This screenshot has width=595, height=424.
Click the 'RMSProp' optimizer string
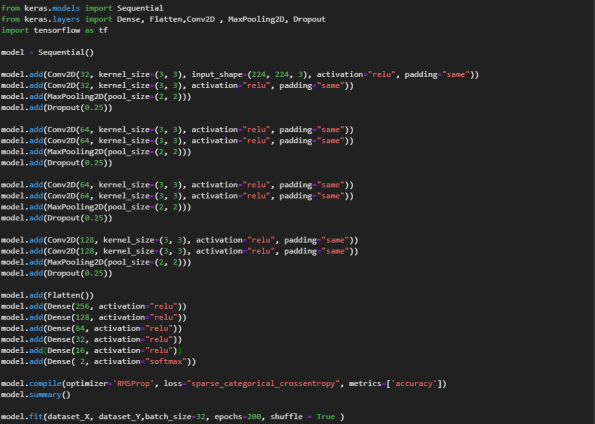click(x=134, y=383)
